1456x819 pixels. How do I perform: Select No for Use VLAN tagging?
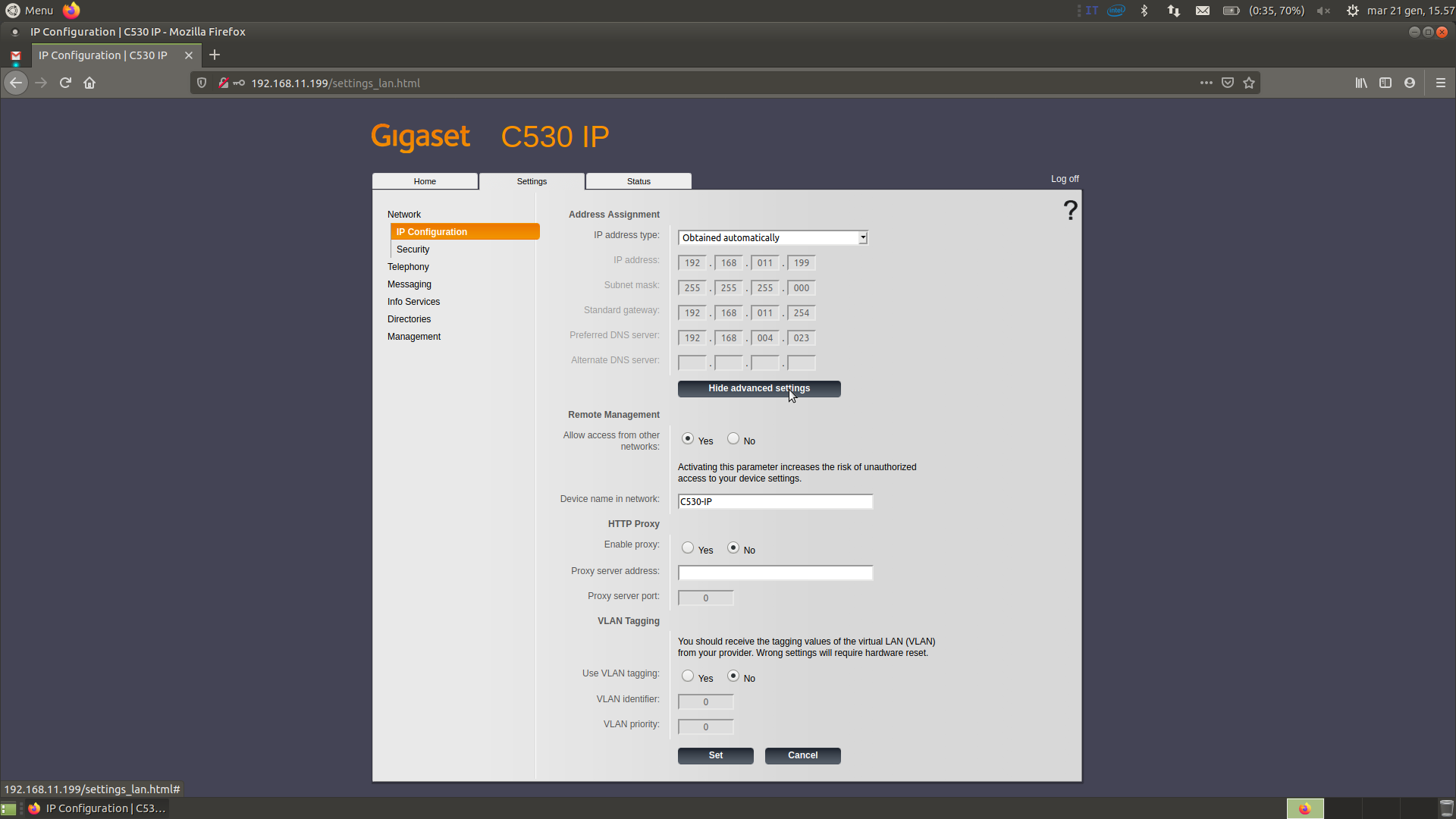pyautogui.click(x=733, y=676)
